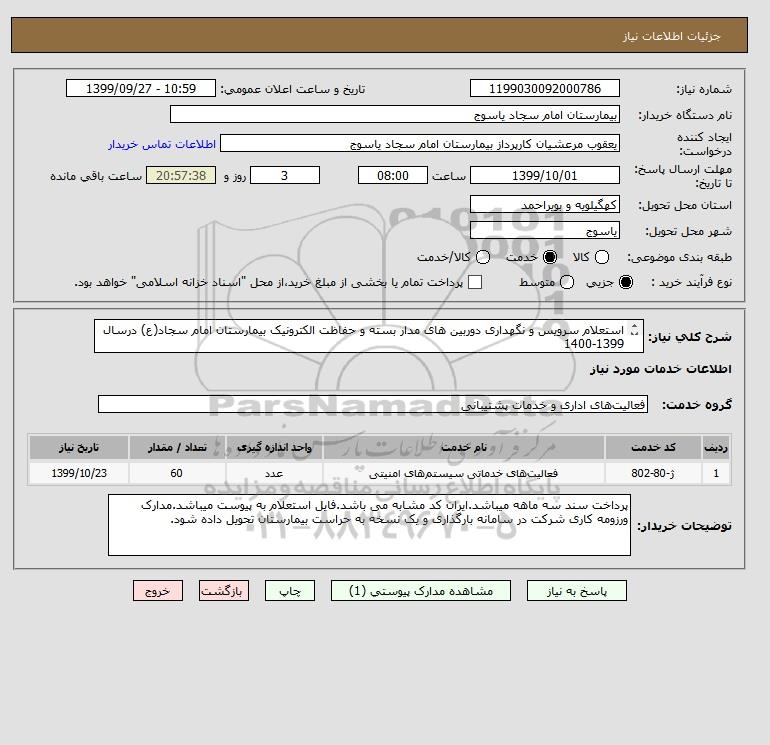
Task: Click the description box scroll stepper
Action: 634,330
